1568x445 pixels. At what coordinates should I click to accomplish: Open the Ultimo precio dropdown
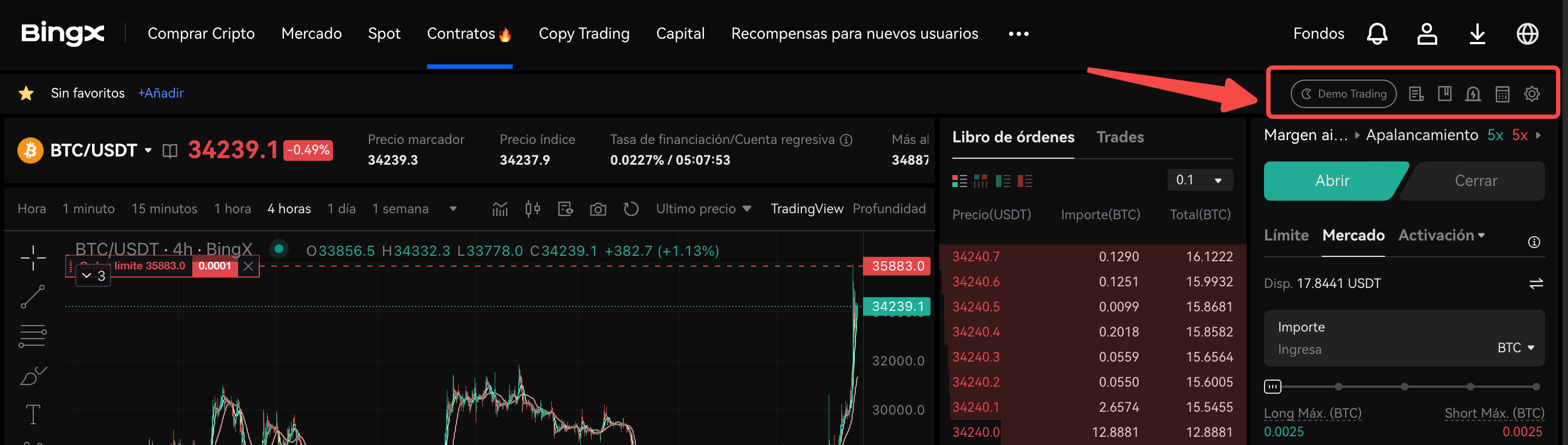(x=703, y=209)
